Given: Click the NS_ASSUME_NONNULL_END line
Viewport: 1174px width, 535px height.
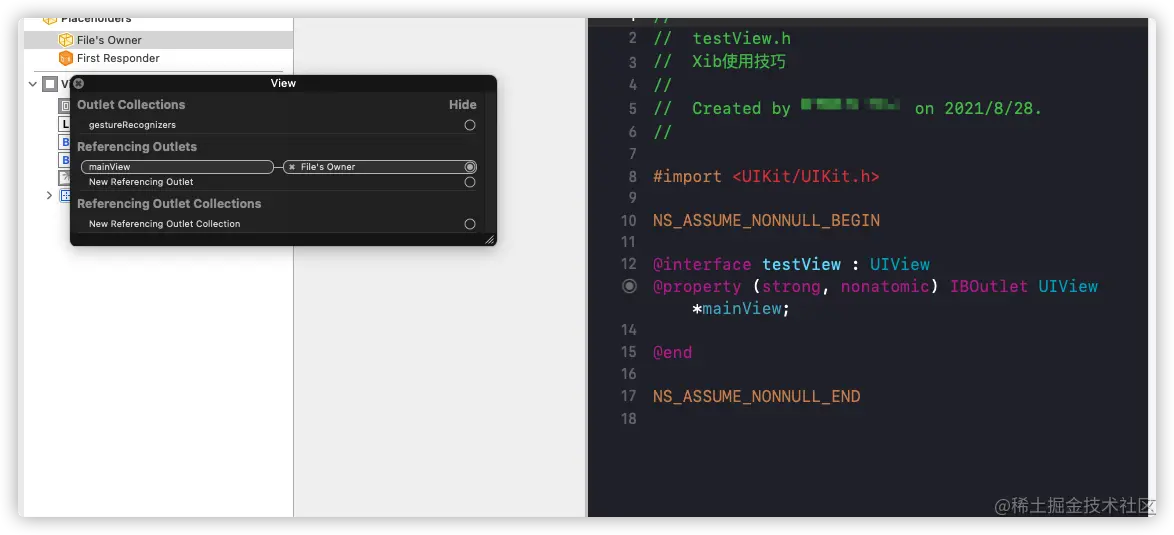Looking at the screenshot, I should 756,397.
